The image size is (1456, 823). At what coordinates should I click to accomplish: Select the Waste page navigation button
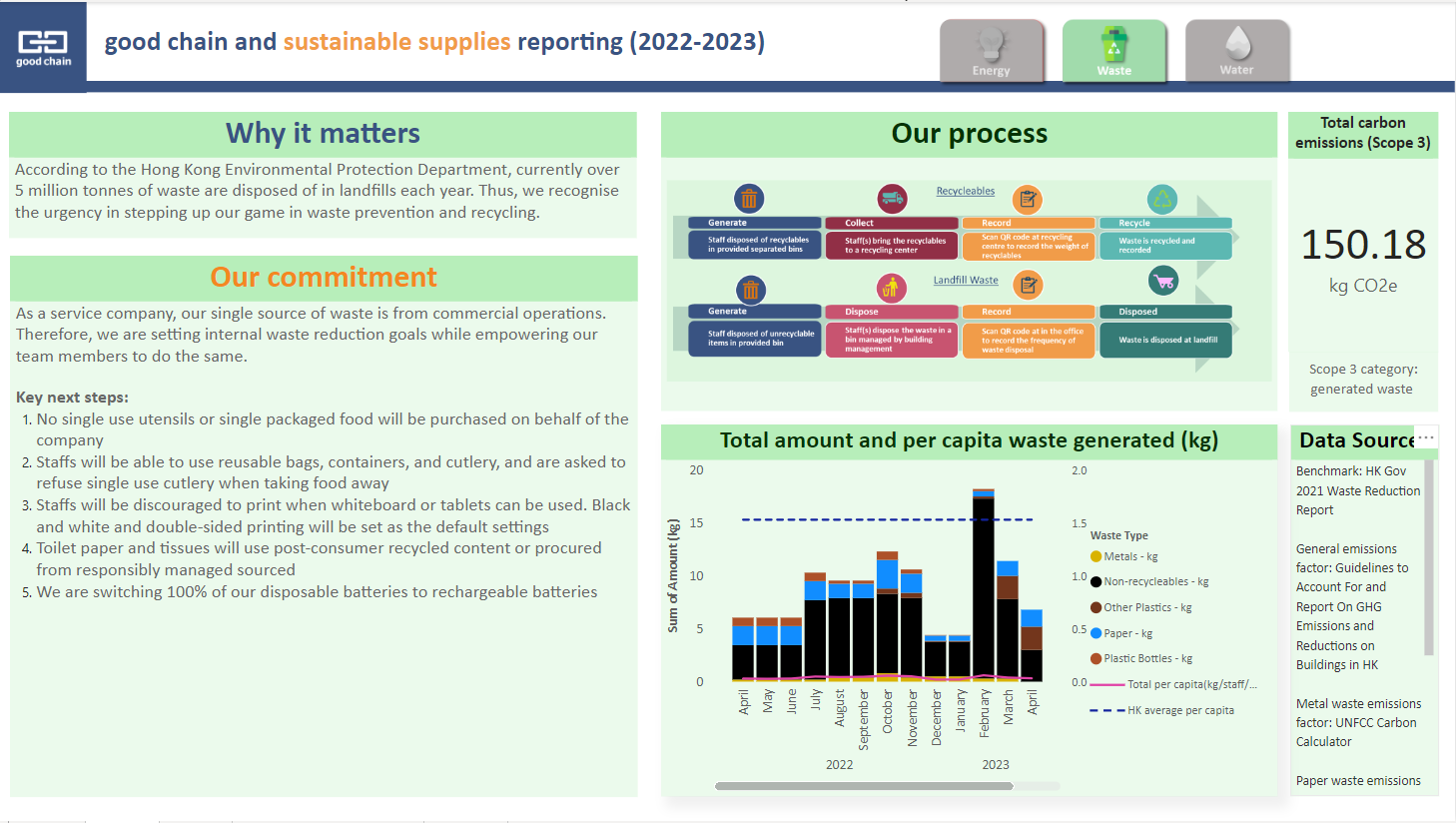pos(1114,50)
